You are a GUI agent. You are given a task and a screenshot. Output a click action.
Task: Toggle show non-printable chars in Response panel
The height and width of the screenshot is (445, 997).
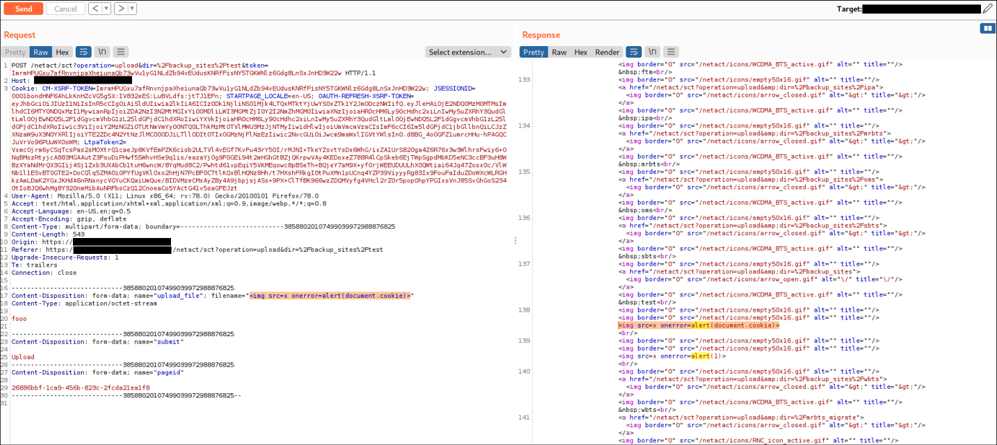click(652, 52)
